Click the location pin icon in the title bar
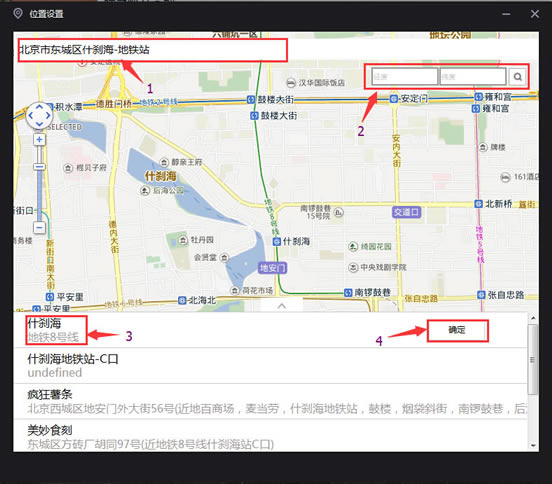This screenshot has height=484, width=552. (x=18, y=14)
